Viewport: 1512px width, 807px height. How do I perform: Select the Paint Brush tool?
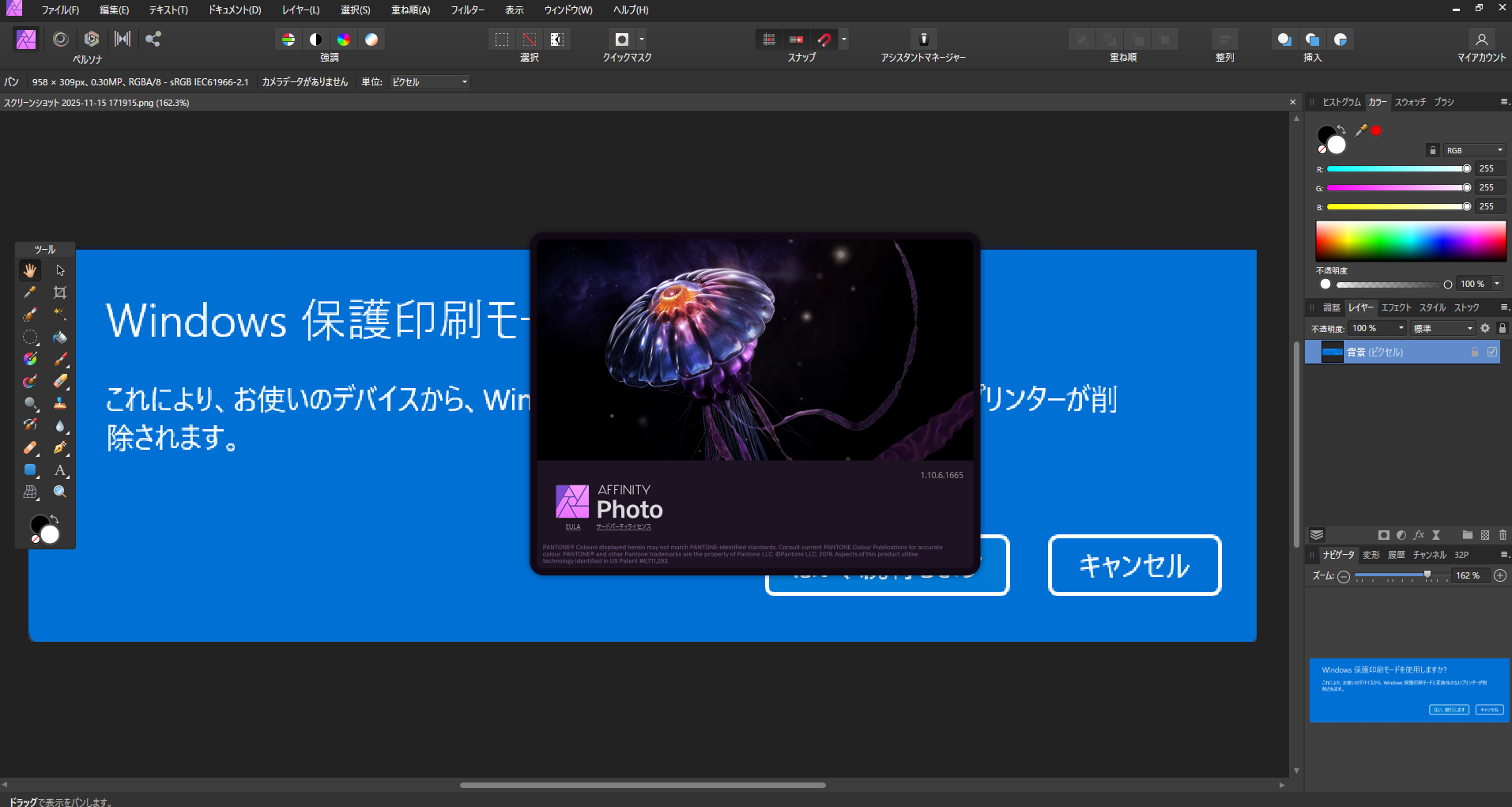[60, 359]
